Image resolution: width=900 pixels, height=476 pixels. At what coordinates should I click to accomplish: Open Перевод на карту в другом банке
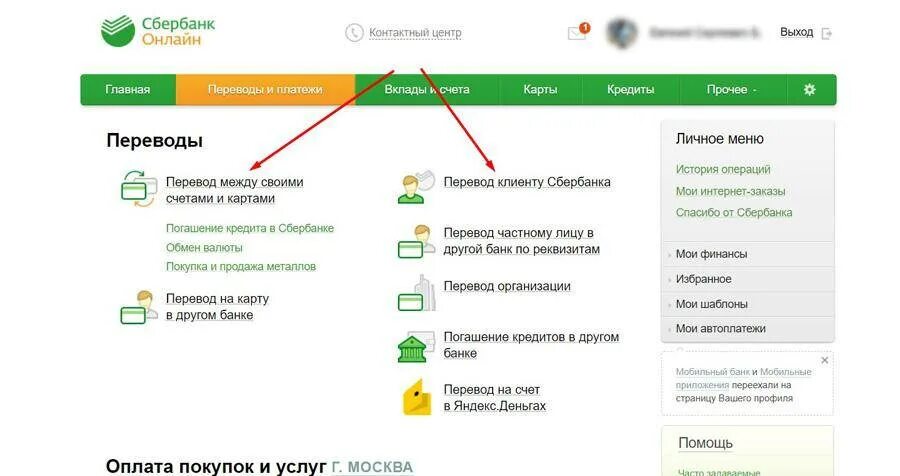tap(217, 307)
